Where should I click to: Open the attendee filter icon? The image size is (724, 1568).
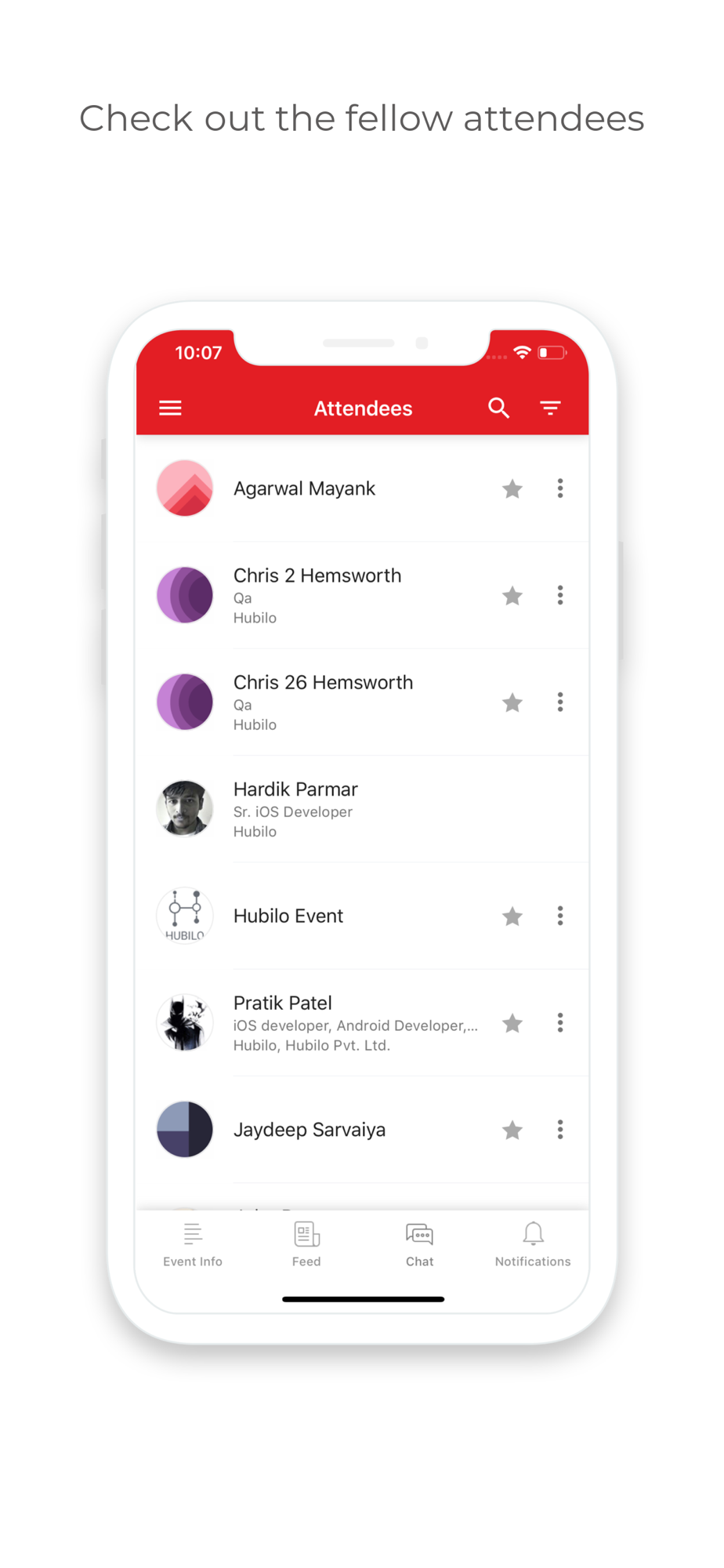(550, 408)
